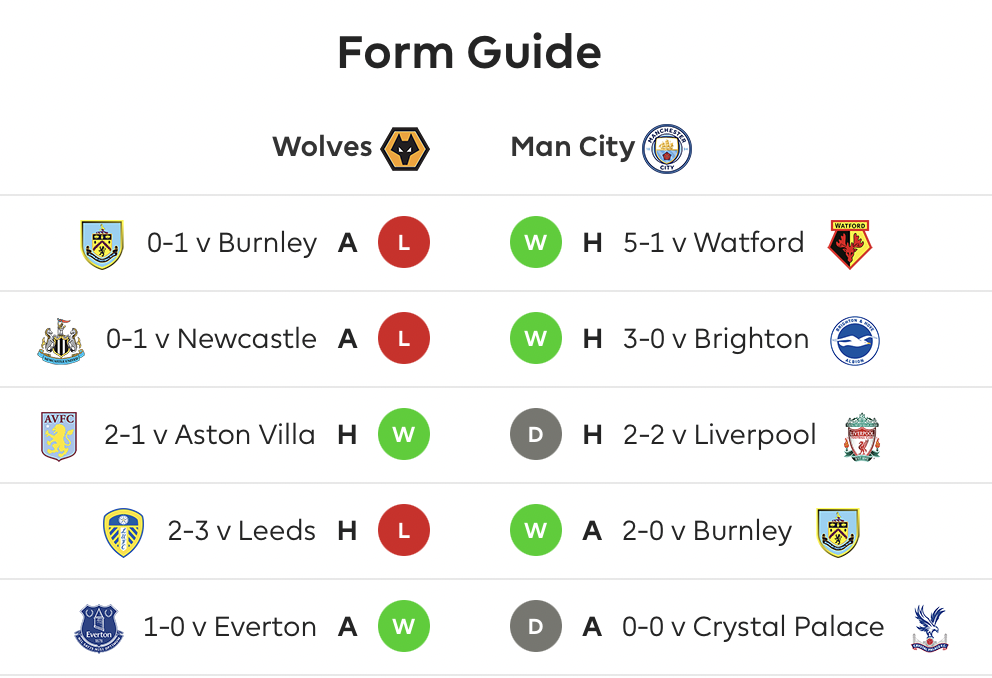Click the Leeds United crest

click(123, 533)
